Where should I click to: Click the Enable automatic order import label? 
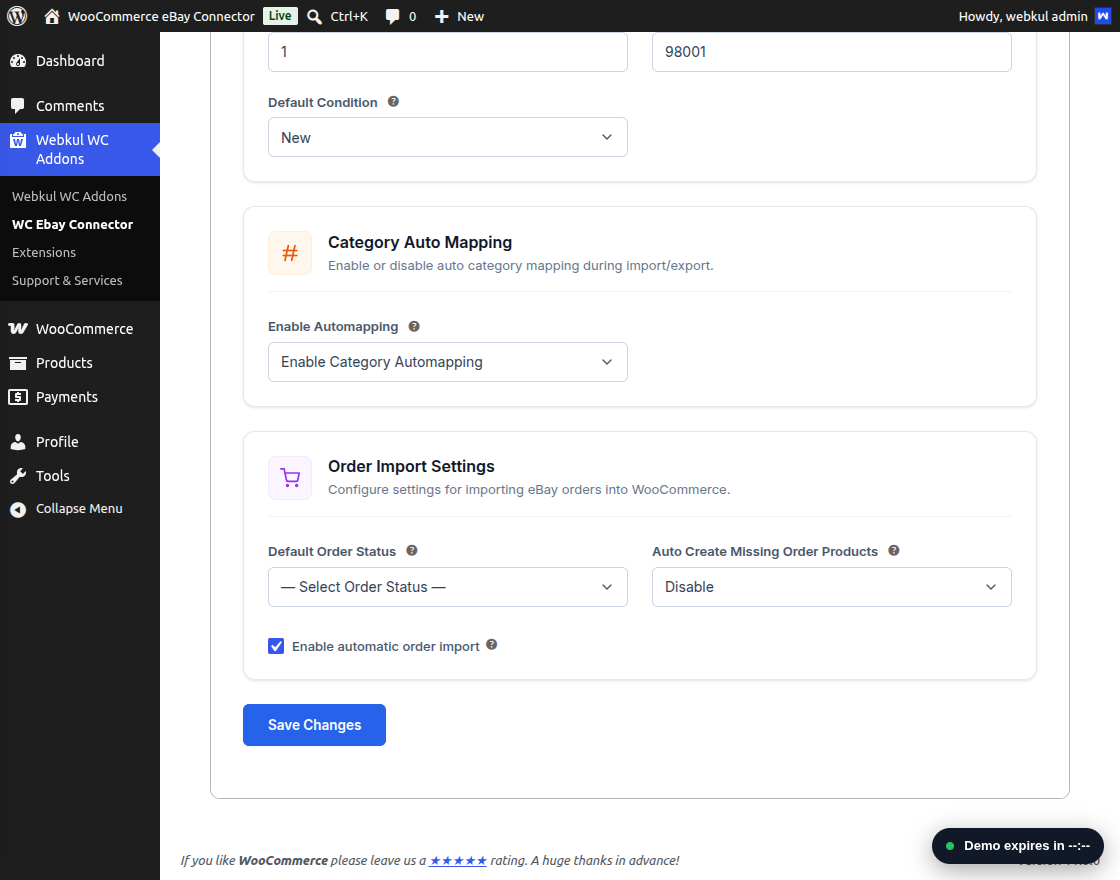point(386,646)
